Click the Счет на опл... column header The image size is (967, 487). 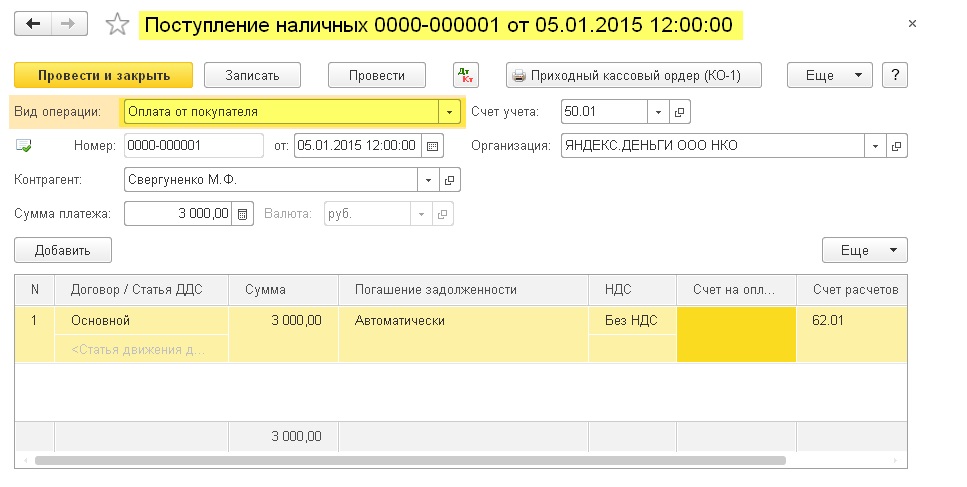[x=736, y=290]
